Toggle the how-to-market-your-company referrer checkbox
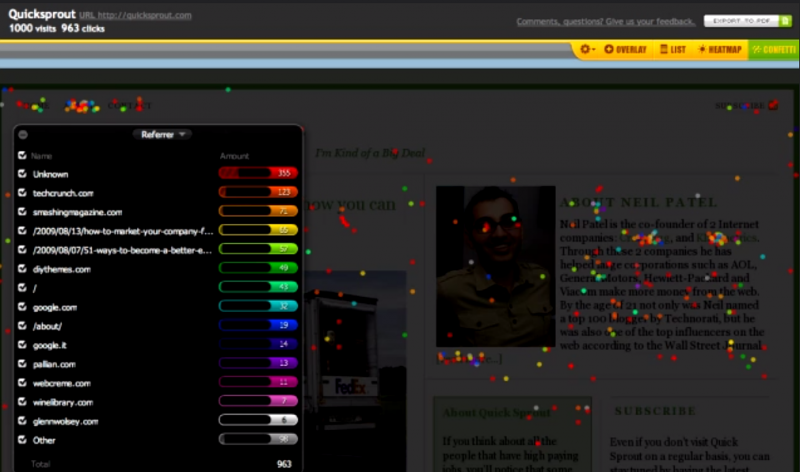 22,231
